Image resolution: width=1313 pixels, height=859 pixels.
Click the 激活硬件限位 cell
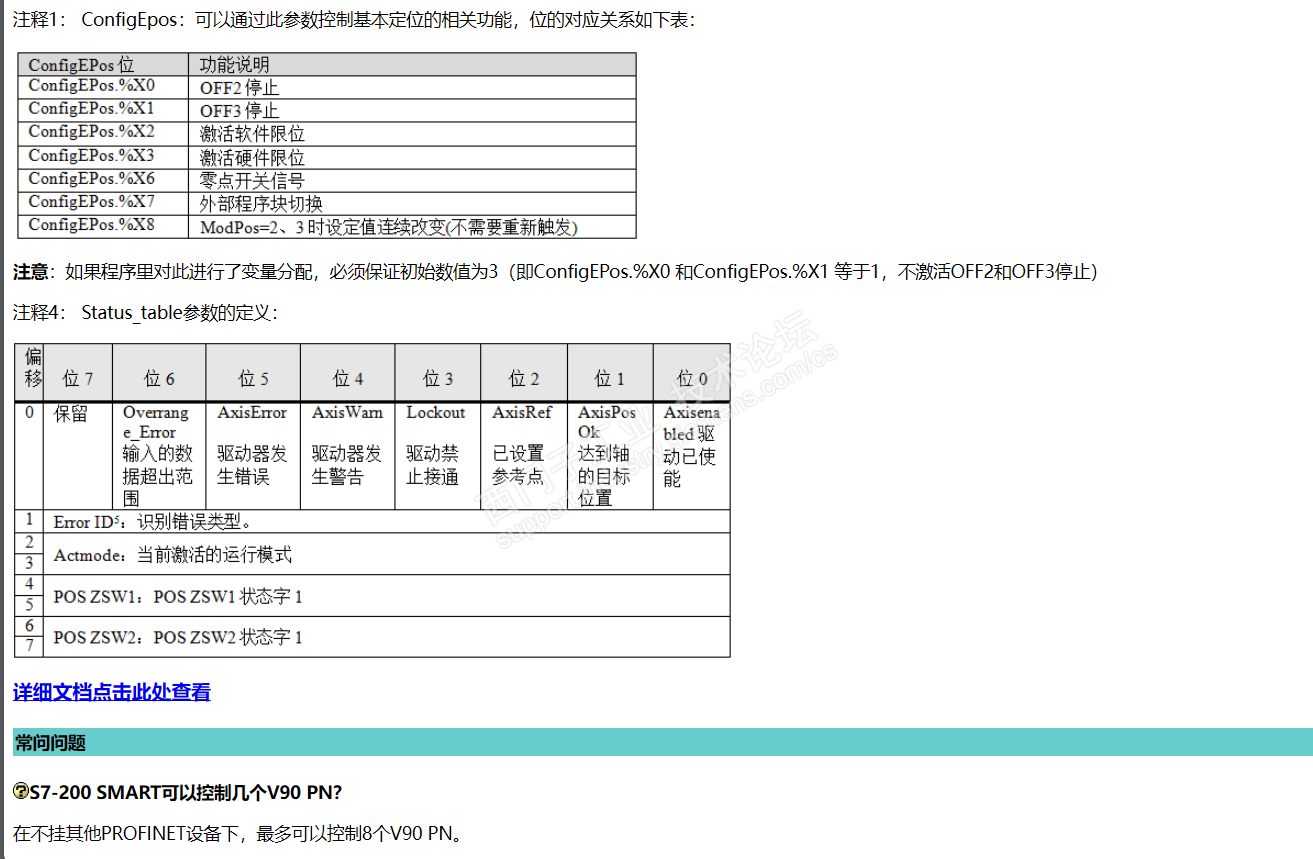412,157
